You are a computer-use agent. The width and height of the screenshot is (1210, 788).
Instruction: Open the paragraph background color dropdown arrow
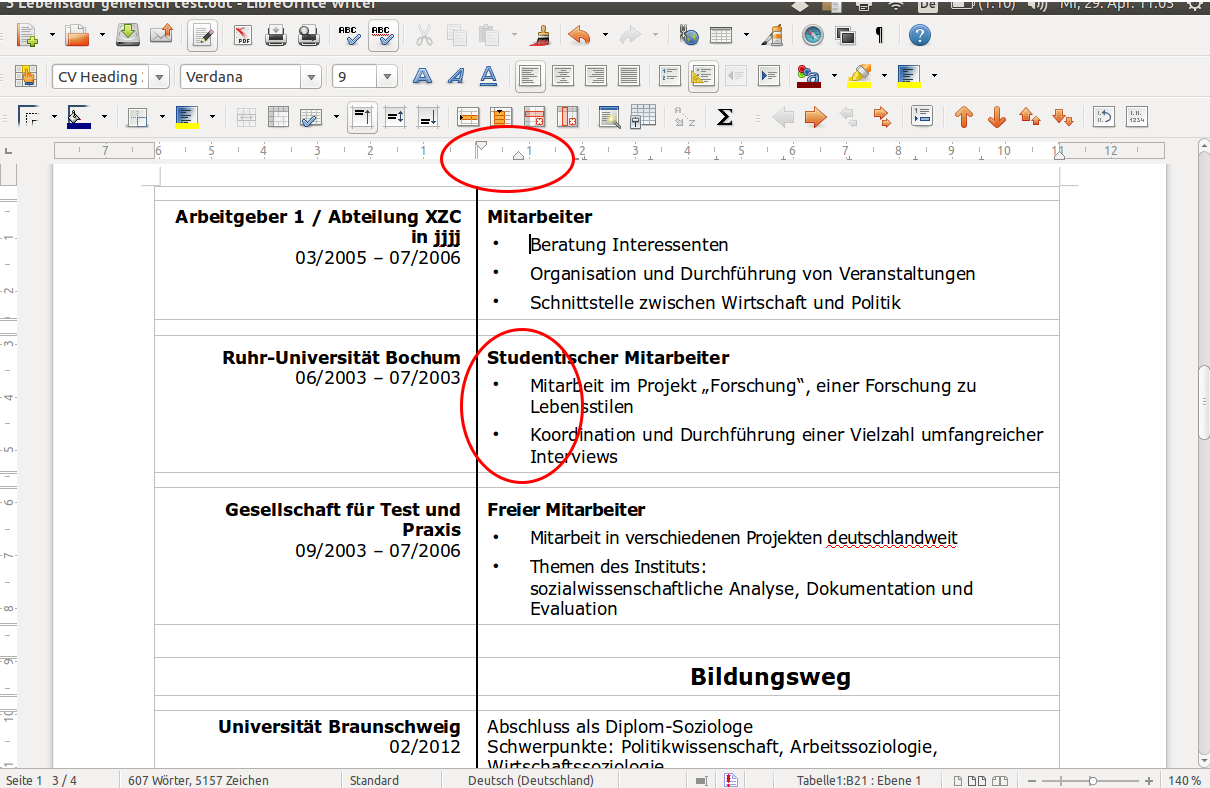click(934, 76)
